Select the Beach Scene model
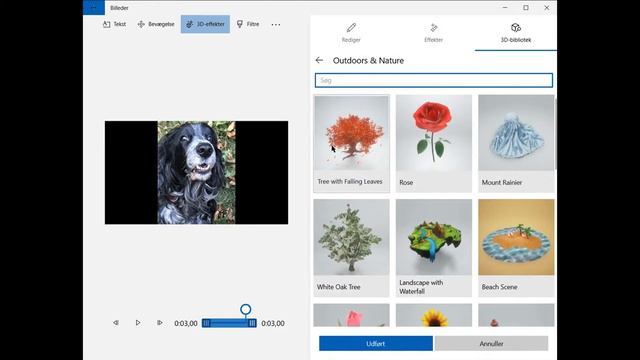The image size is (640, 360). point(516,248)
